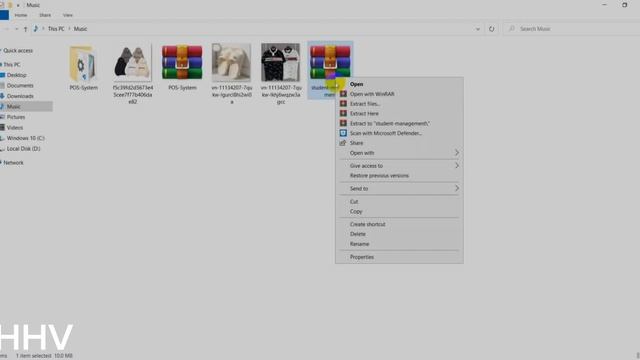Click the WinRAR icon beside Extract files
640x360 pixels.
click(343, 104)
